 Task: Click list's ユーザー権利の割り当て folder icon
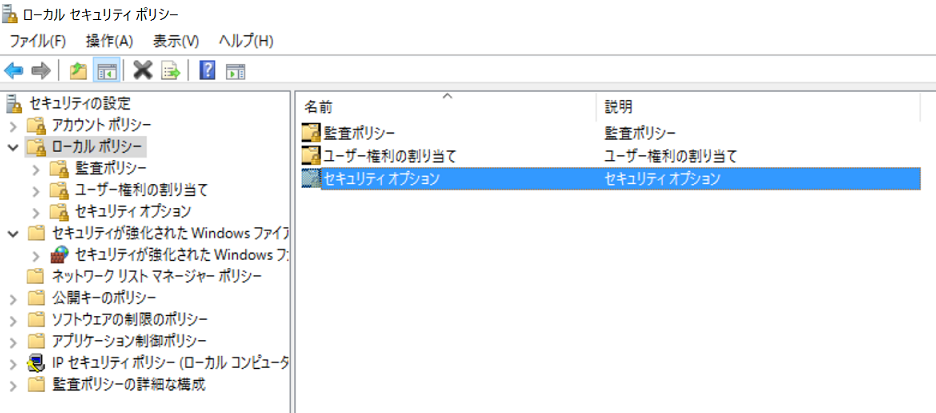coord(310,156)
